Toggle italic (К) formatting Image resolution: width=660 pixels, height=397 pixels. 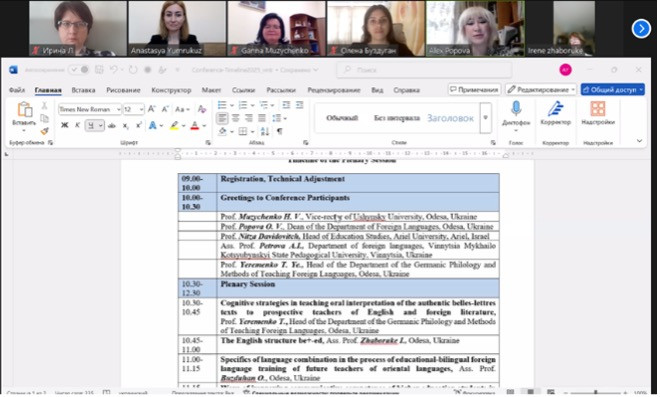[x=77, y=125]
